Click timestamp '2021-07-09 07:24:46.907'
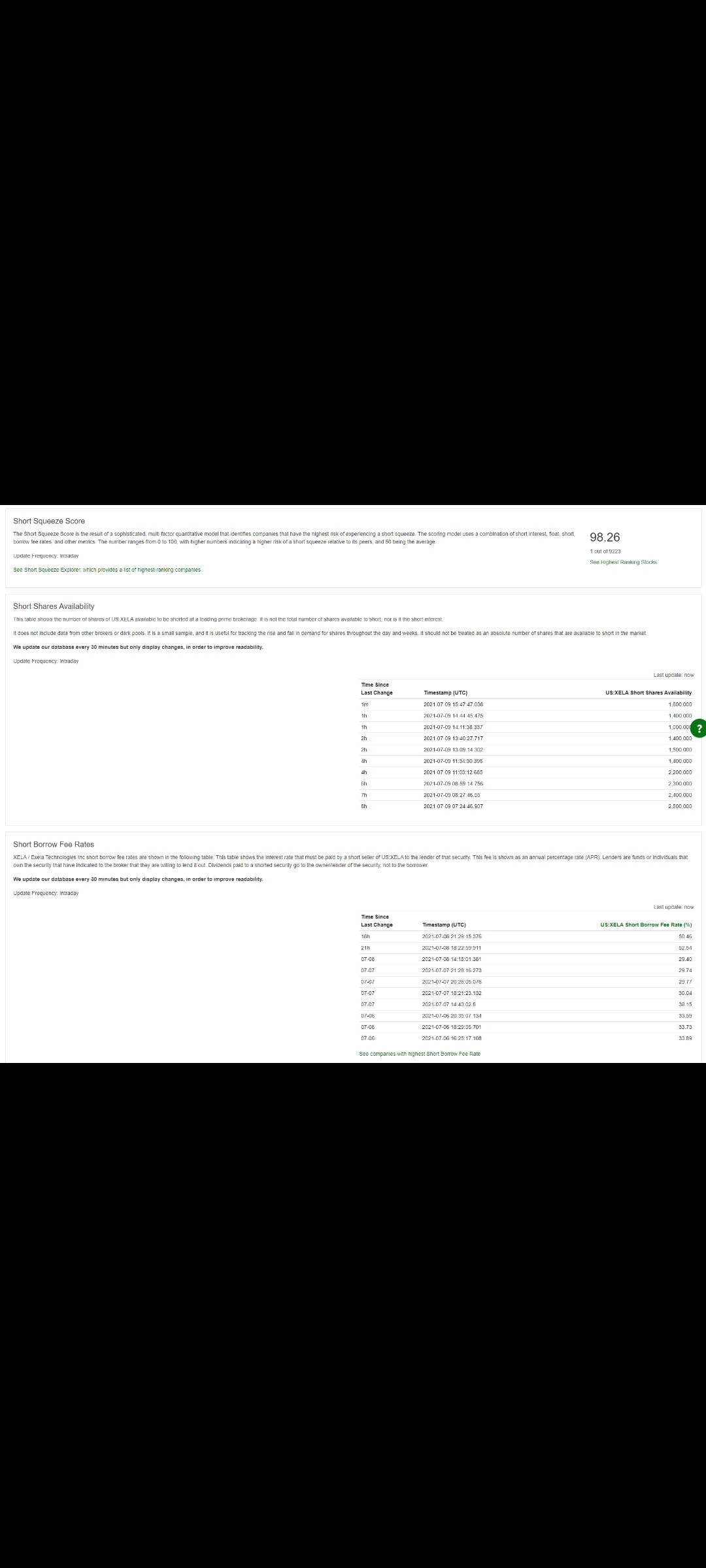This screenshot has width=706, height=1568. tap(453, 806)
